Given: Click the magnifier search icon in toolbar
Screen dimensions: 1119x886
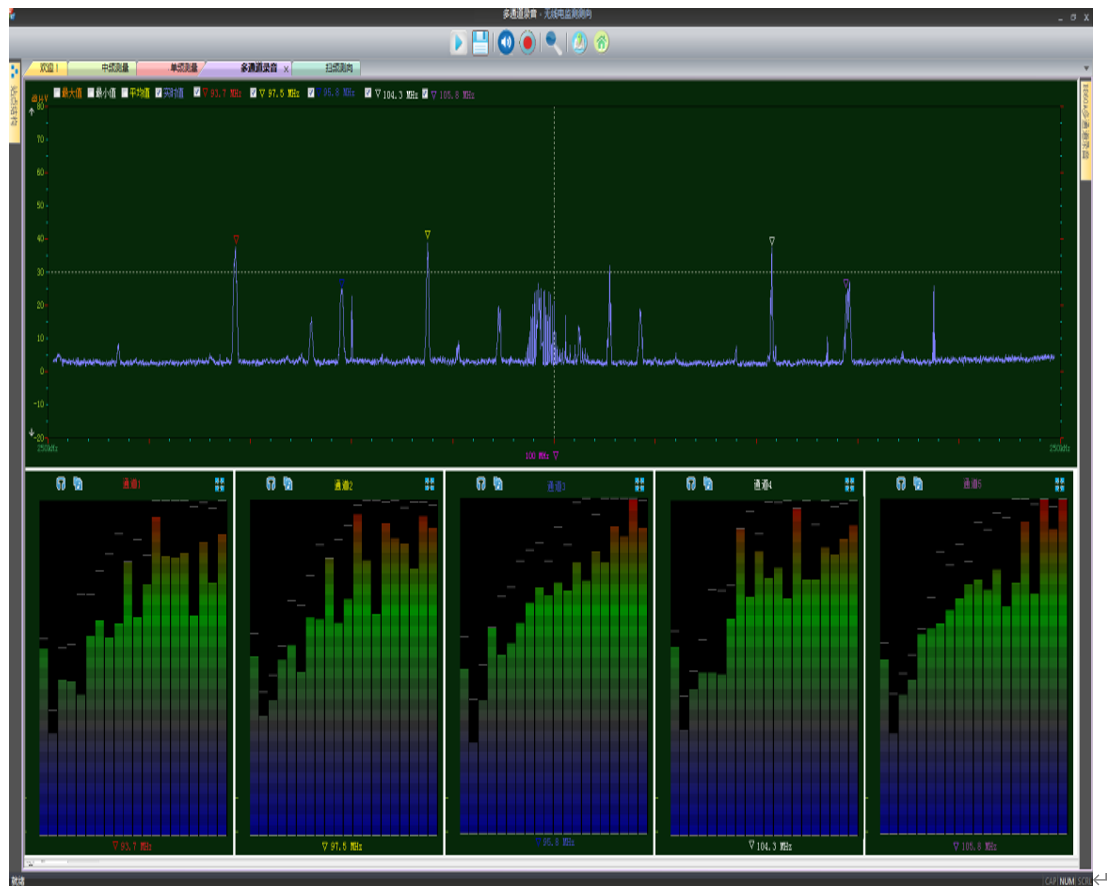Looking at the screenshot, I should [553, 42].
